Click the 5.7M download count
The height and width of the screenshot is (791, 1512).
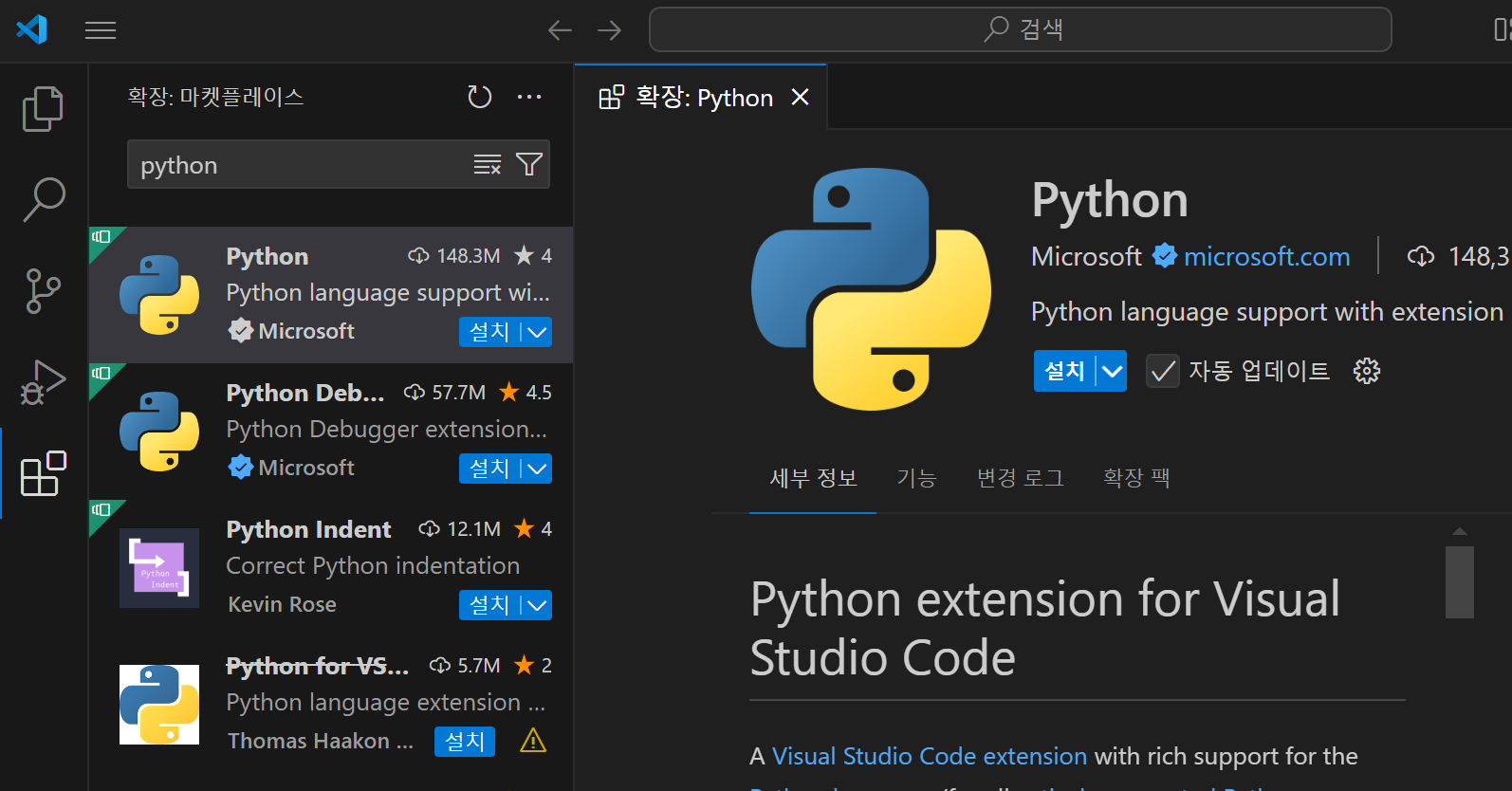[x=465, y=666]
